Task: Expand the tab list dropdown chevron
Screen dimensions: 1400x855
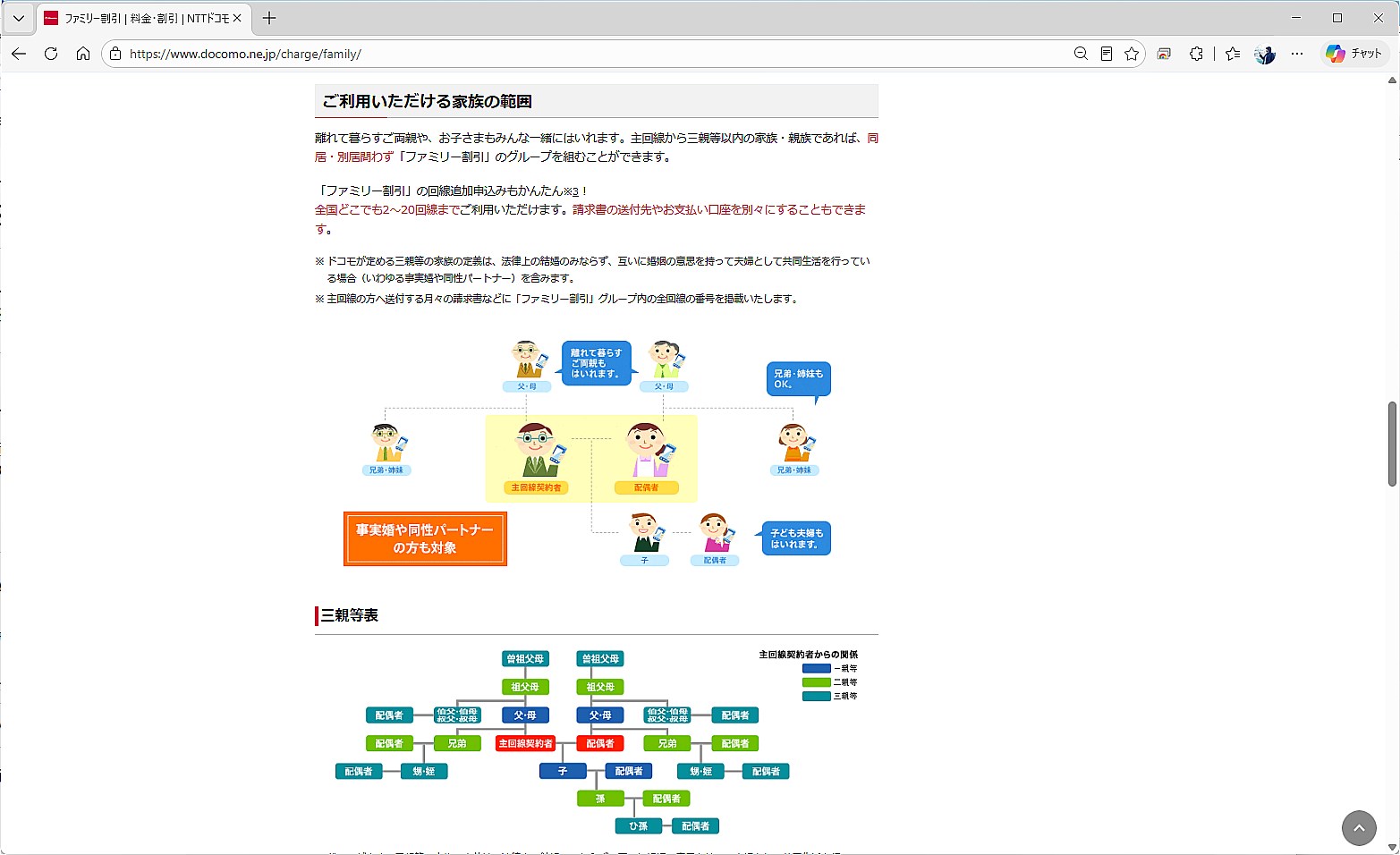Action: pos(18,18)
